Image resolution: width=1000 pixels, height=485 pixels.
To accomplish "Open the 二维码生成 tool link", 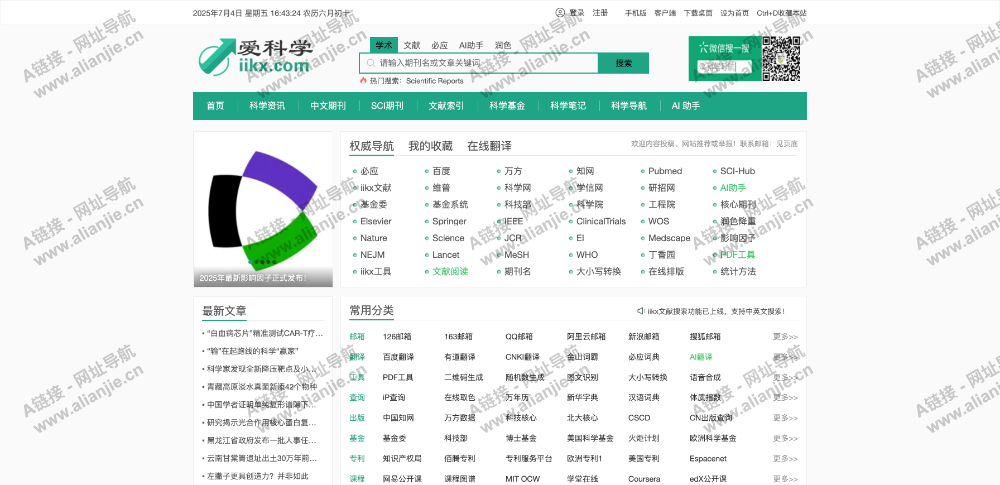I will [x=464, y=377].
